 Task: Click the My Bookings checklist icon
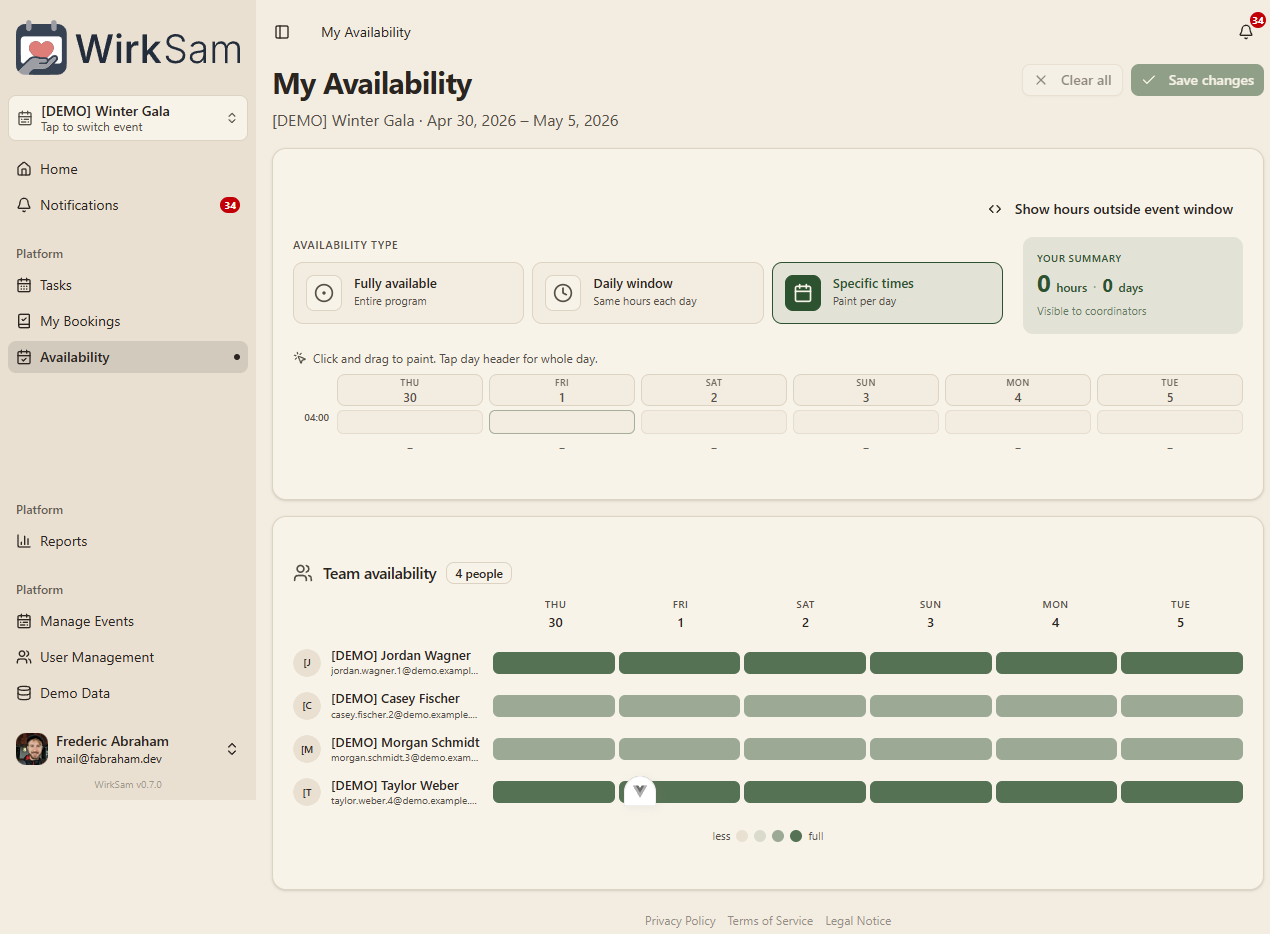click(x=24, y=321)
